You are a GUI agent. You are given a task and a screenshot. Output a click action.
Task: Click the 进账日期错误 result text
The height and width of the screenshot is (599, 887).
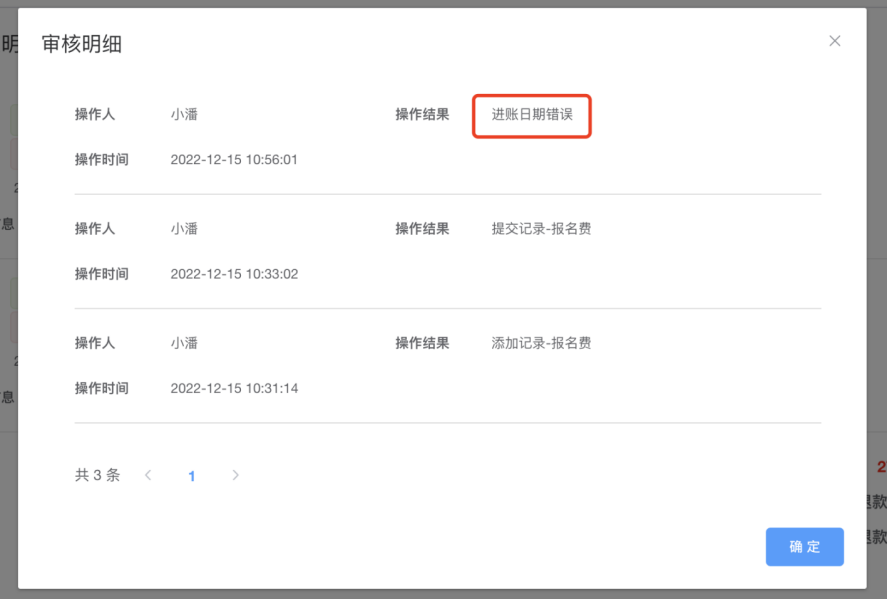click(x=532, y=115)
